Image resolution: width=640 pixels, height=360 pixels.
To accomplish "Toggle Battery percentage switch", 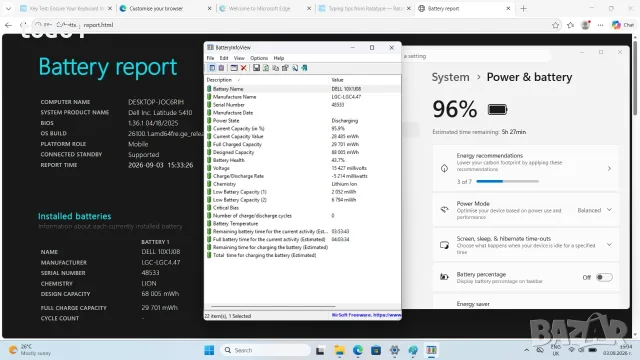I will click(604, 278).
